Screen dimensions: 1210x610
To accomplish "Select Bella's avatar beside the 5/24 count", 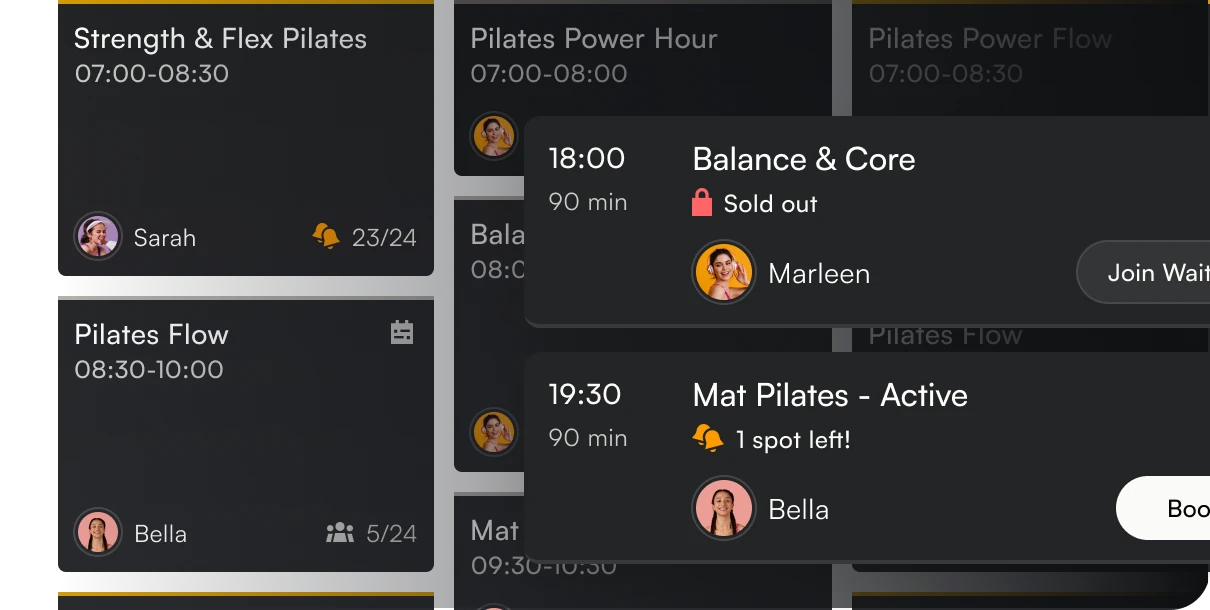I will pyautogui.click(x=98, y=533).
